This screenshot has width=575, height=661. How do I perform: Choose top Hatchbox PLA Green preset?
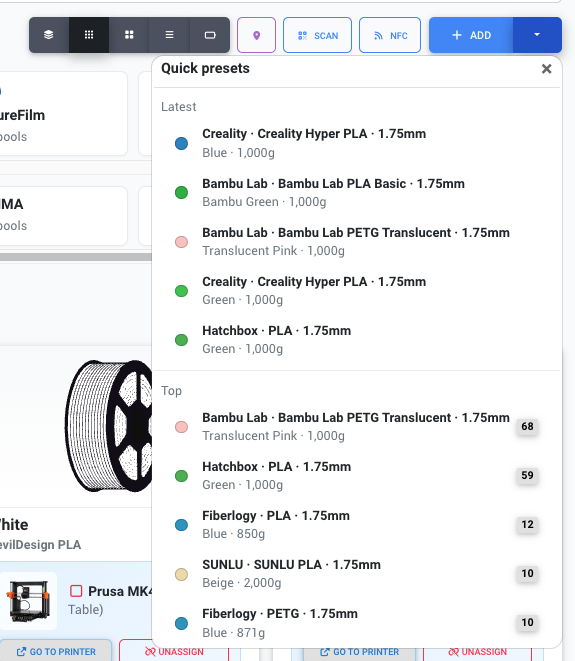tap(357, 476)
